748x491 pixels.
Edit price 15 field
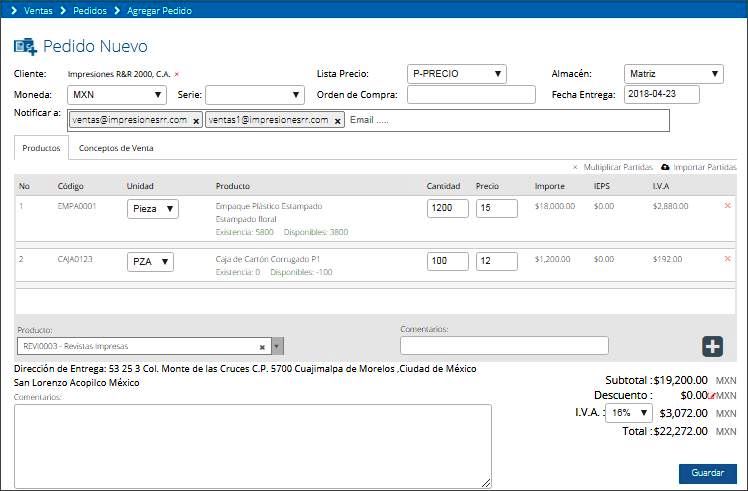(497, 209)
